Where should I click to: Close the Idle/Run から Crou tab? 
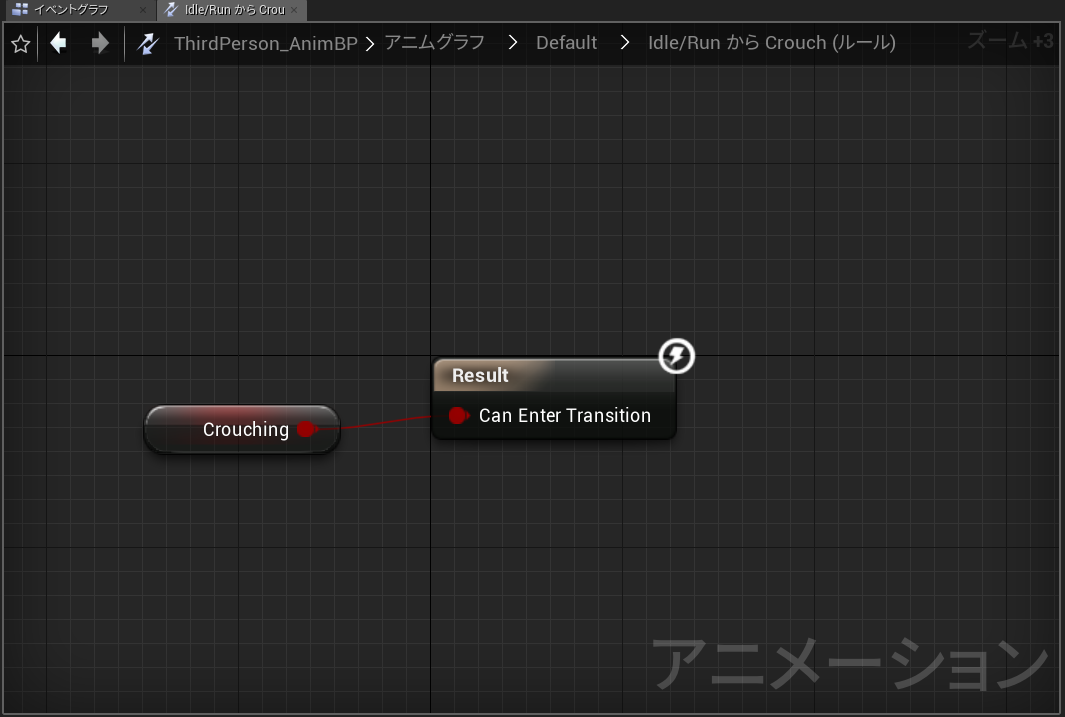294,10
